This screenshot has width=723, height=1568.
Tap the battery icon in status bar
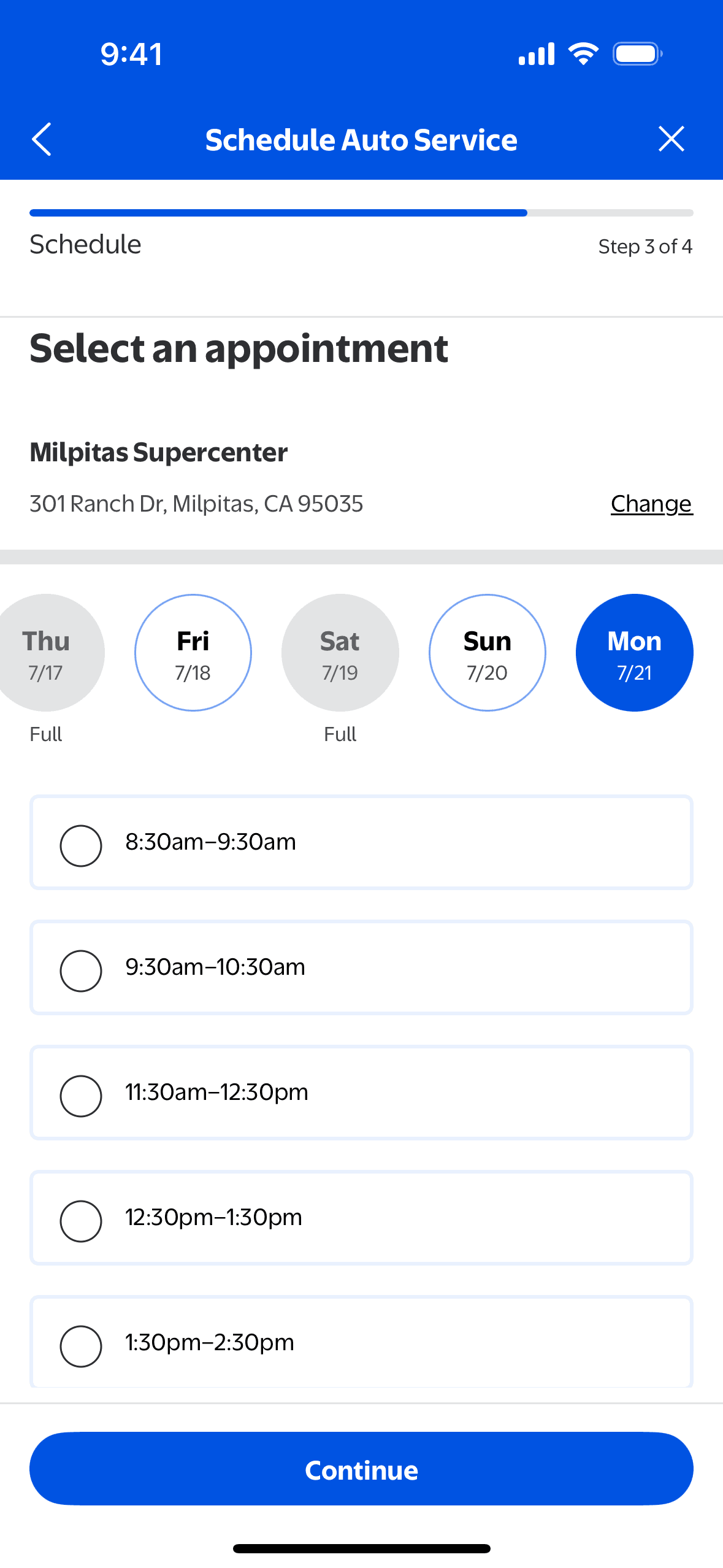point(637,54)
